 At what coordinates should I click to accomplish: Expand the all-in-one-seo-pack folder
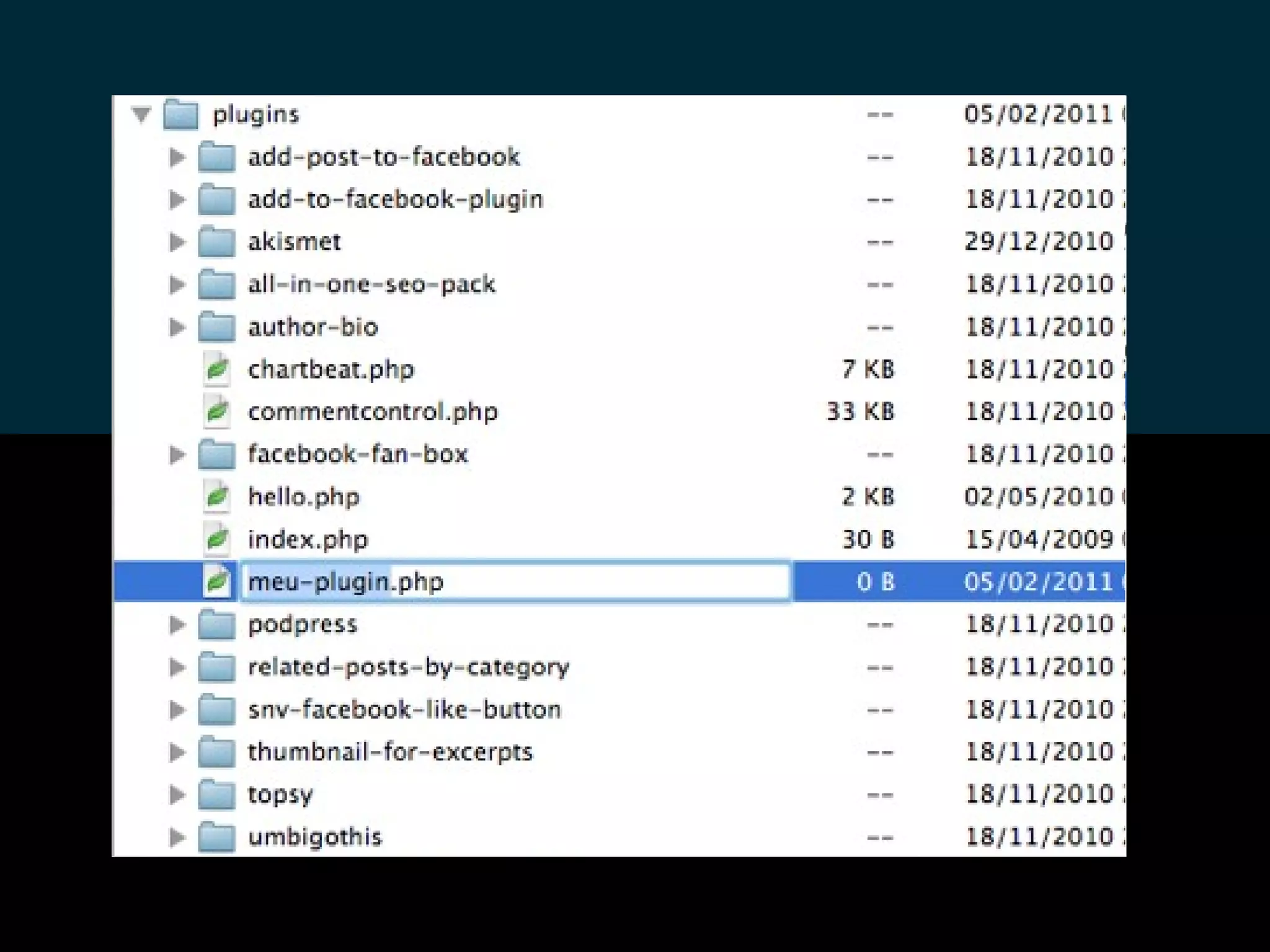177,284
